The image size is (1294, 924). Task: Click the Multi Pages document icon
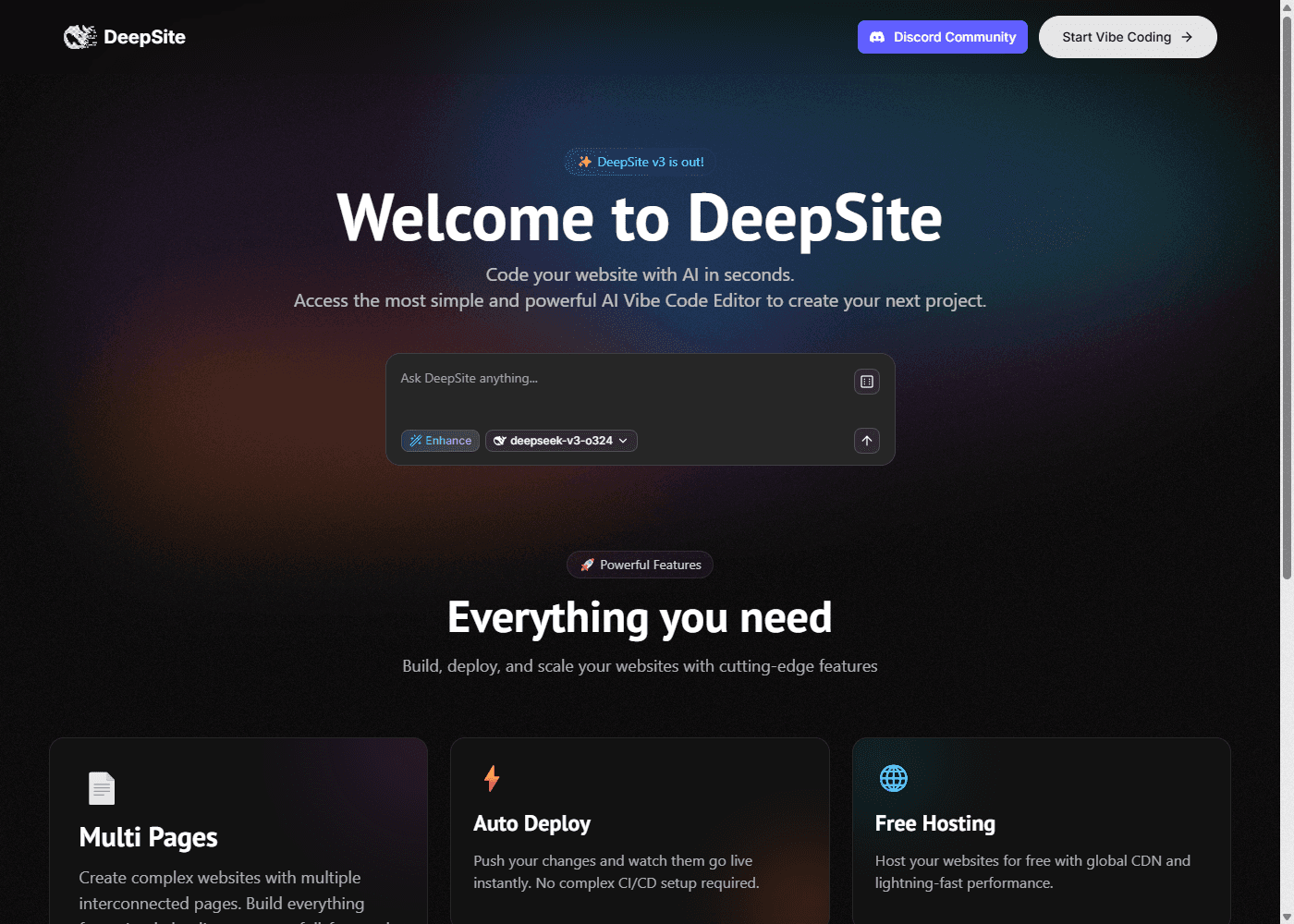[x=102, y=788]
